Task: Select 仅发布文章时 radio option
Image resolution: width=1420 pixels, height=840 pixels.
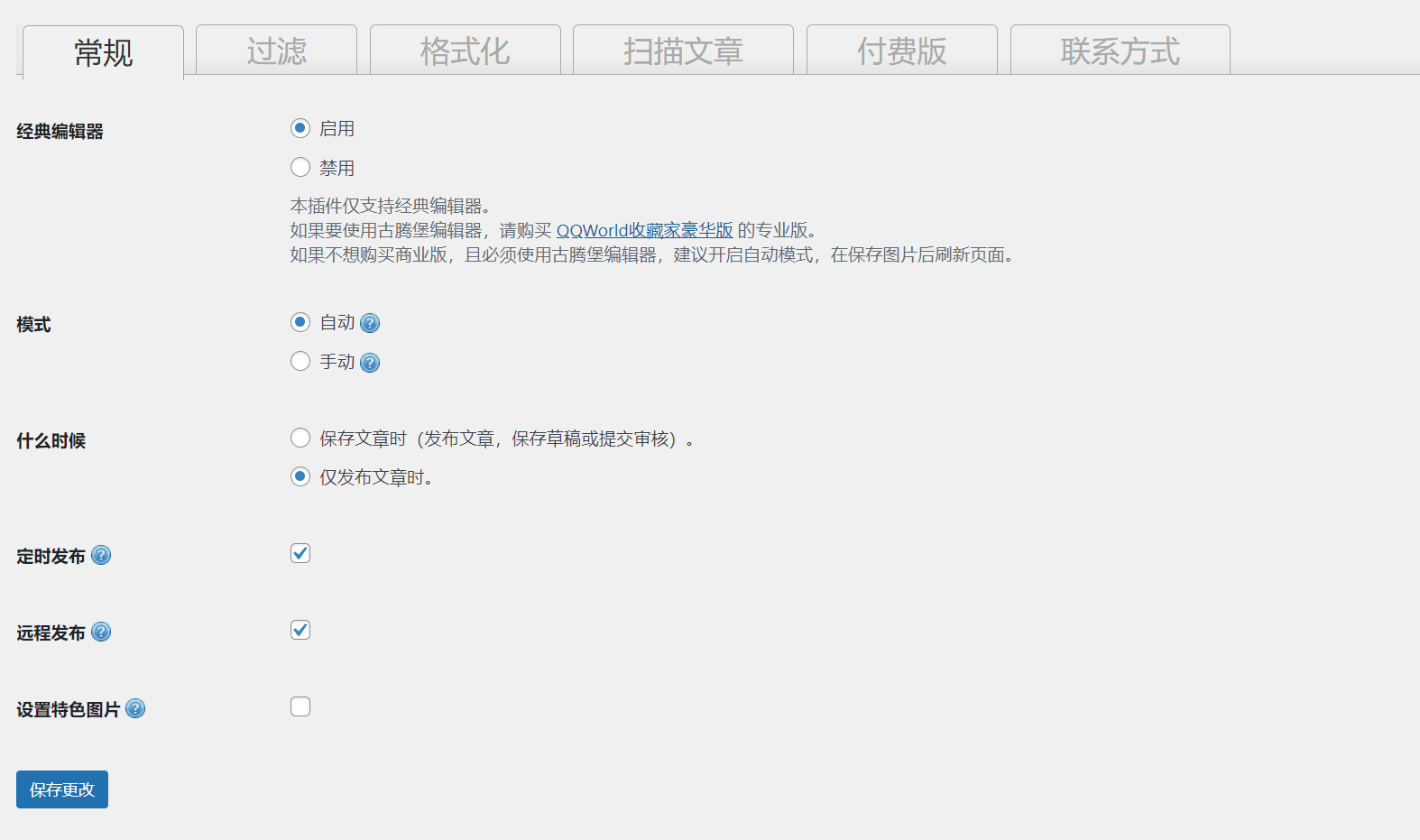Action: pos(300,476)
